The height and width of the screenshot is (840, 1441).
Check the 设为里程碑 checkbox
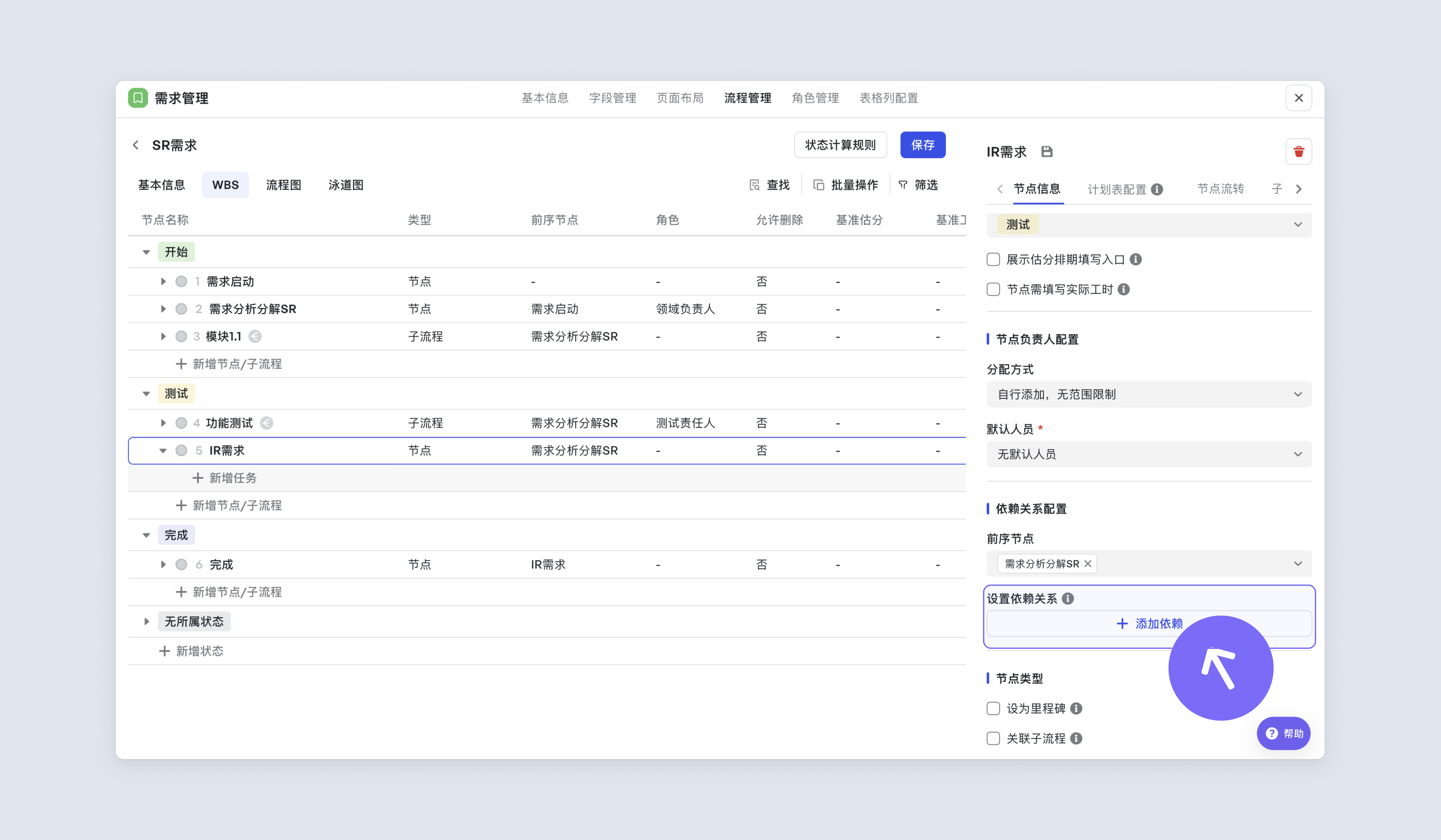tap(993, 709)
